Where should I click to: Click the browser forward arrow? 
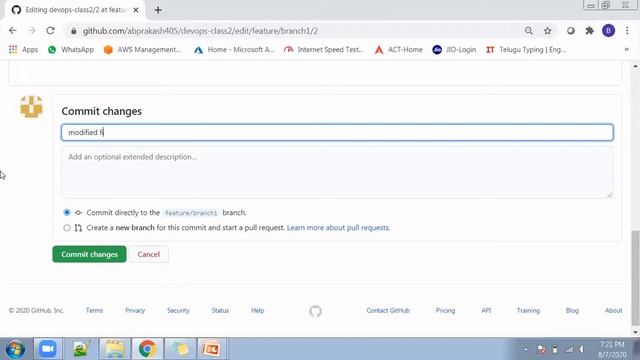[x=31, y=31]
